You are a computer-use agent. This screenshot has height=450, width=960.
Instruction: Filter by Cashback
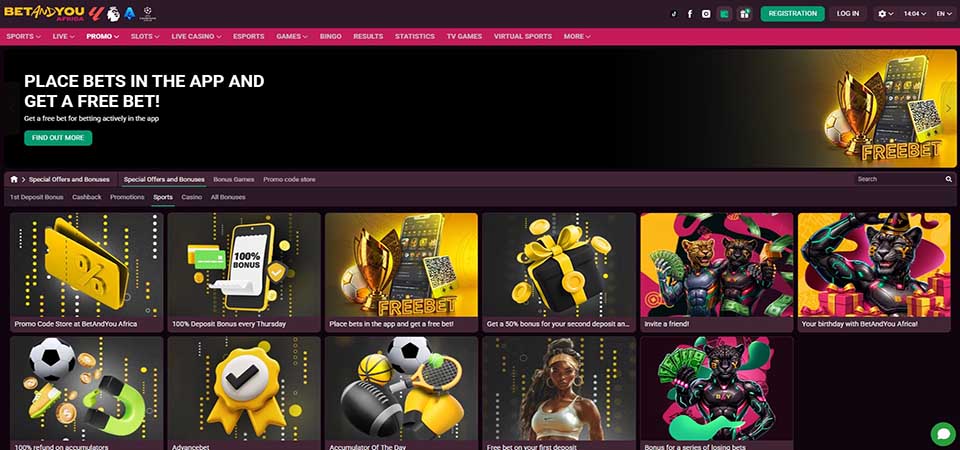tap(87, 197)
